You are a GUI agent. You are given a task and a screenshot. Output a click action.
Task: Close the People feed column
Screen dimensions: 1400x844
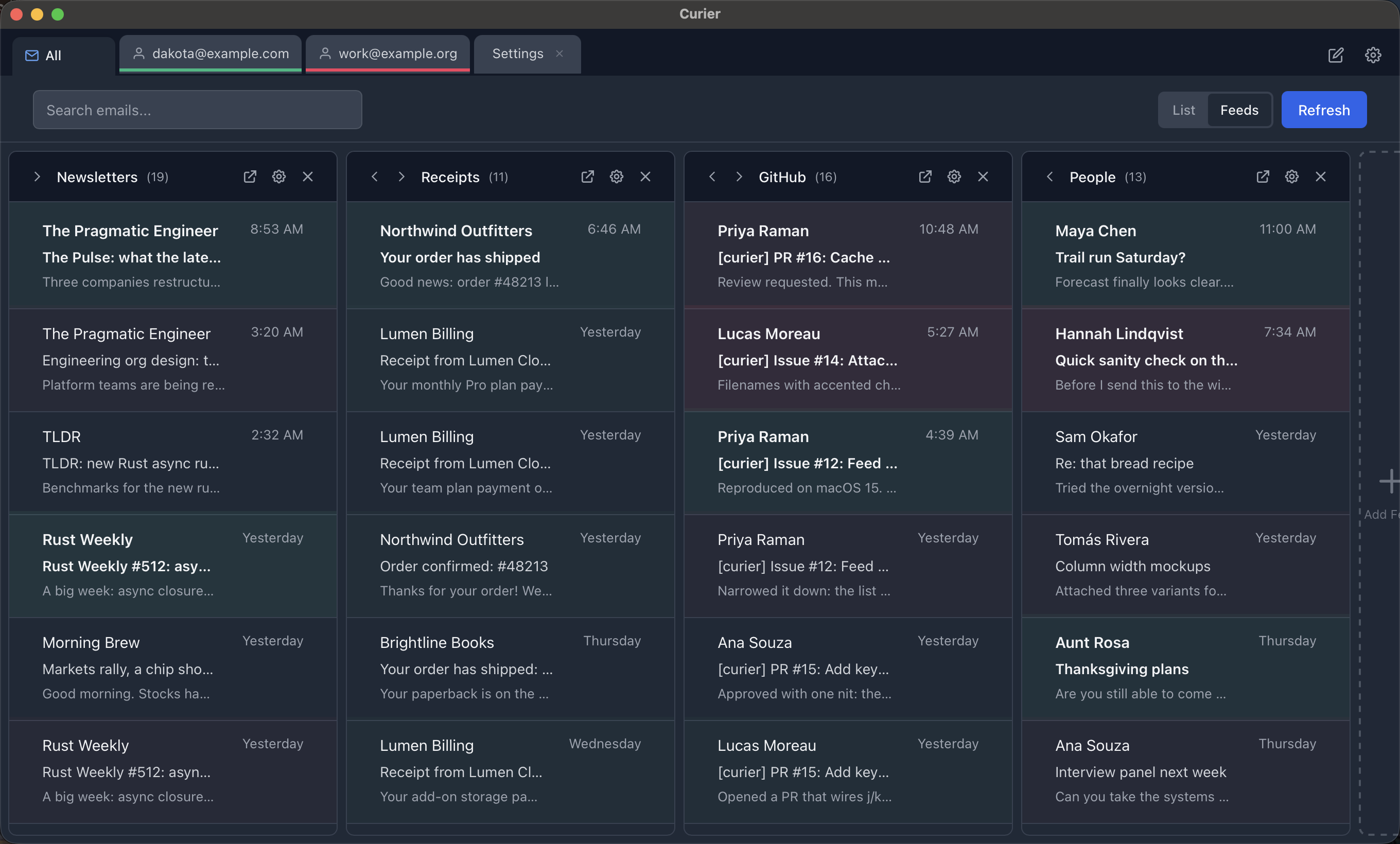1320,177
